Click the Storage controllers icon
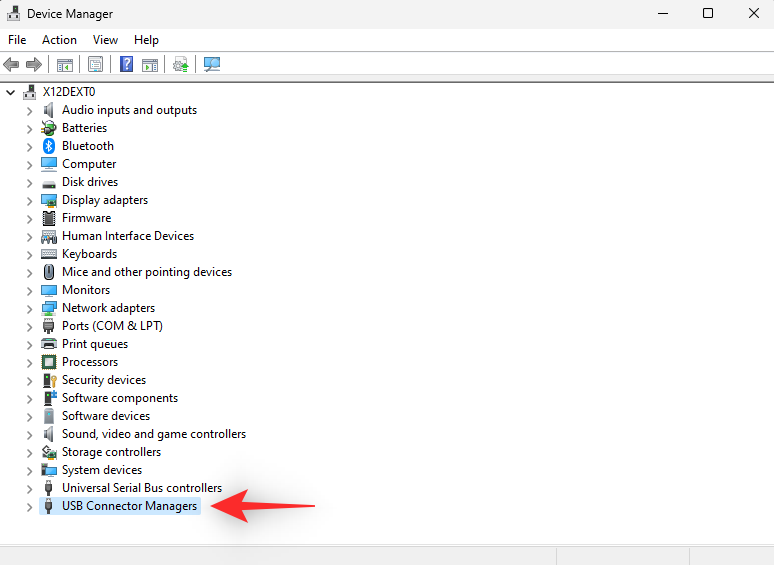Screen dimensions: 774x565 tap(48, 452)
